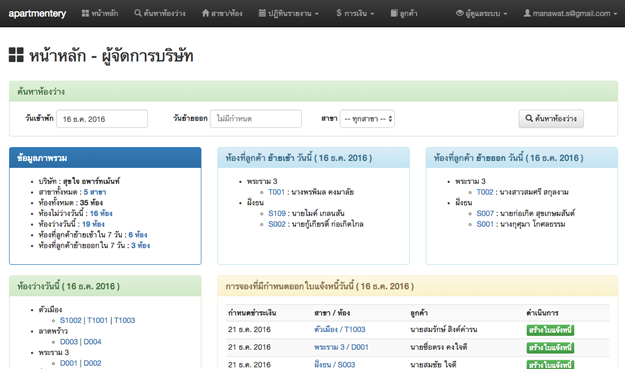This screenshot has height=369, width=625.
Task: Expand ผู้ดูแลระบบ dropdown menu
Action: point(482,13)
